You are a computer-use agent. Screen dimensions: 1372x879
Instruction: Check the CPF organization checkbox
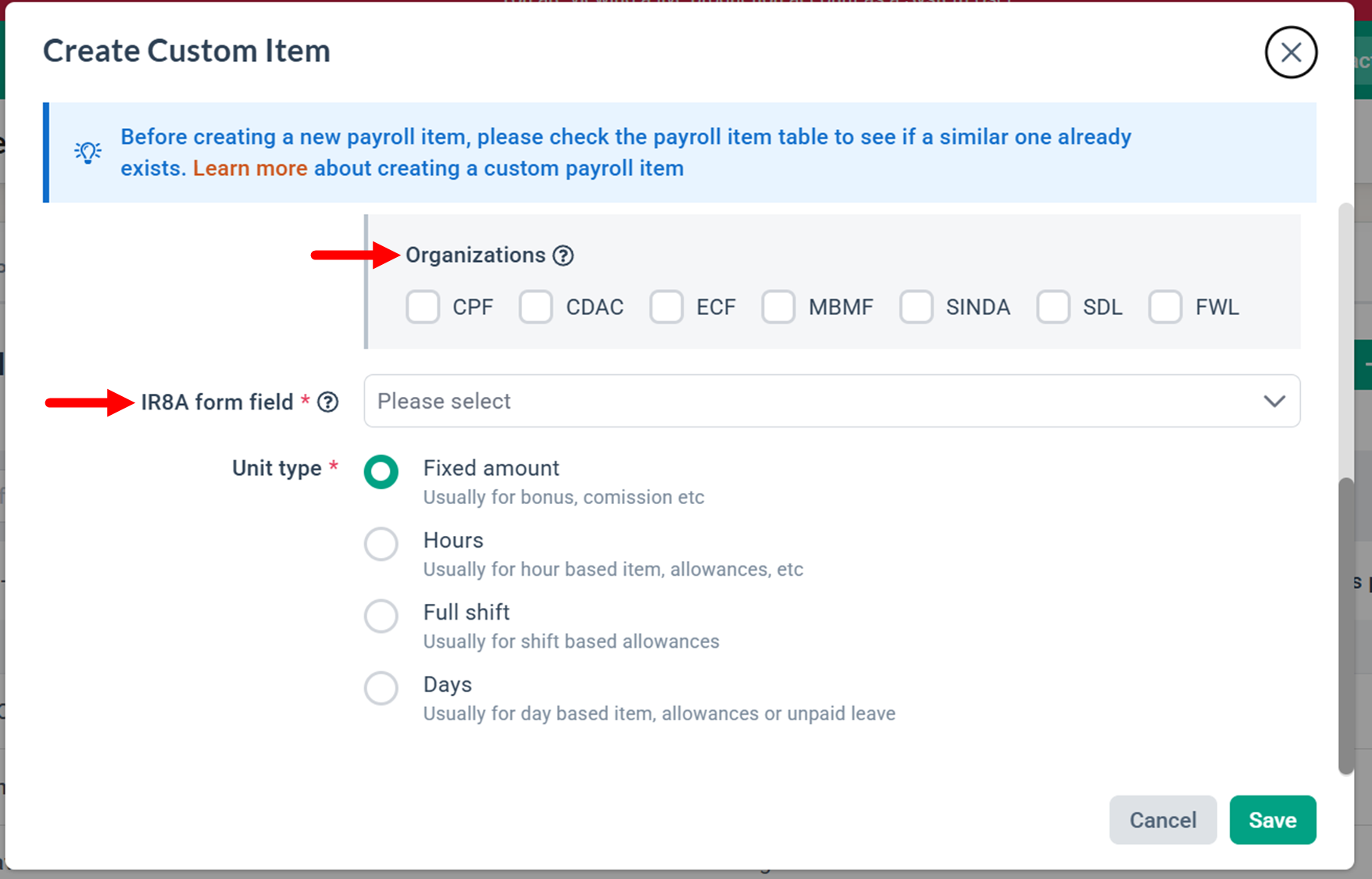coord(423,307)
